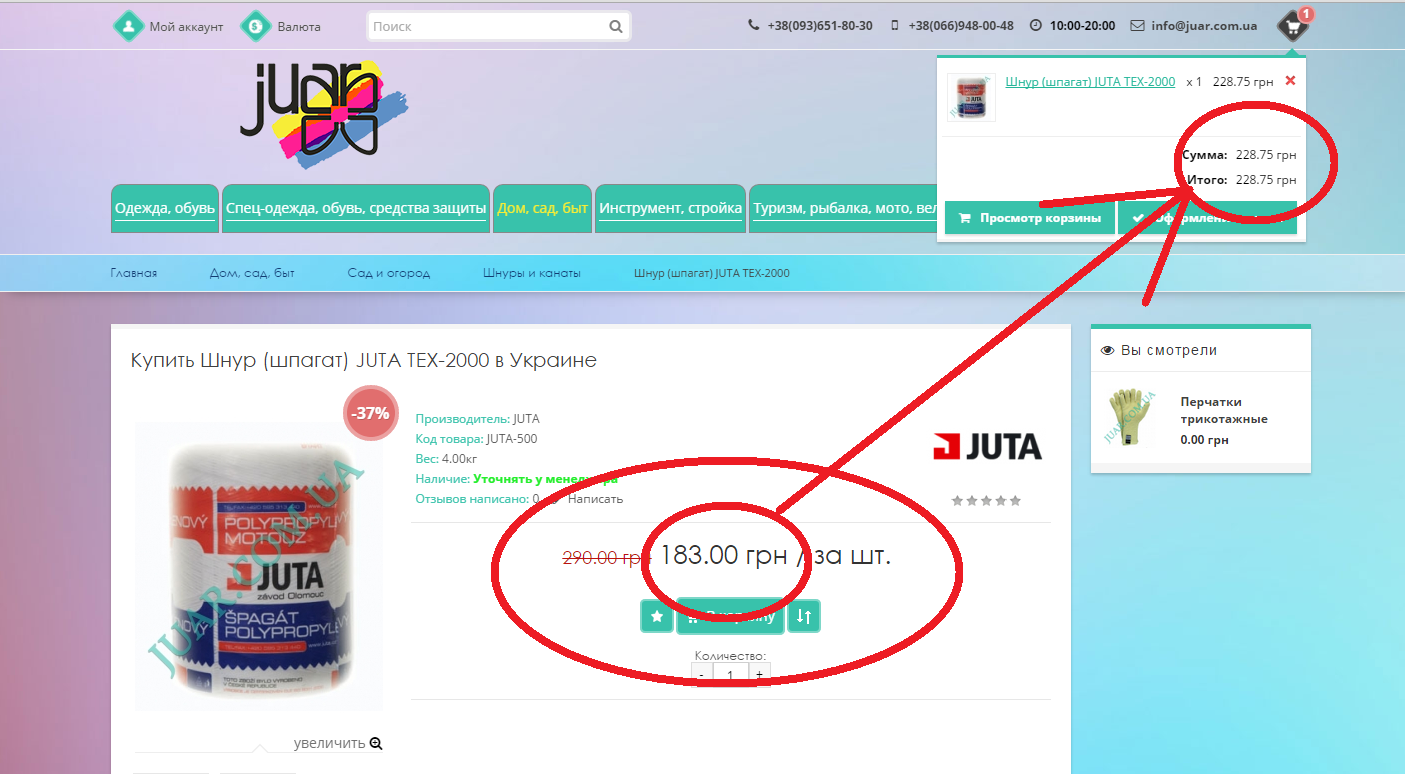Click the Код товара: JUTA-500 text
Image resolution: width=1405 pixels, height=774 pixels.
tap(476, 439)
